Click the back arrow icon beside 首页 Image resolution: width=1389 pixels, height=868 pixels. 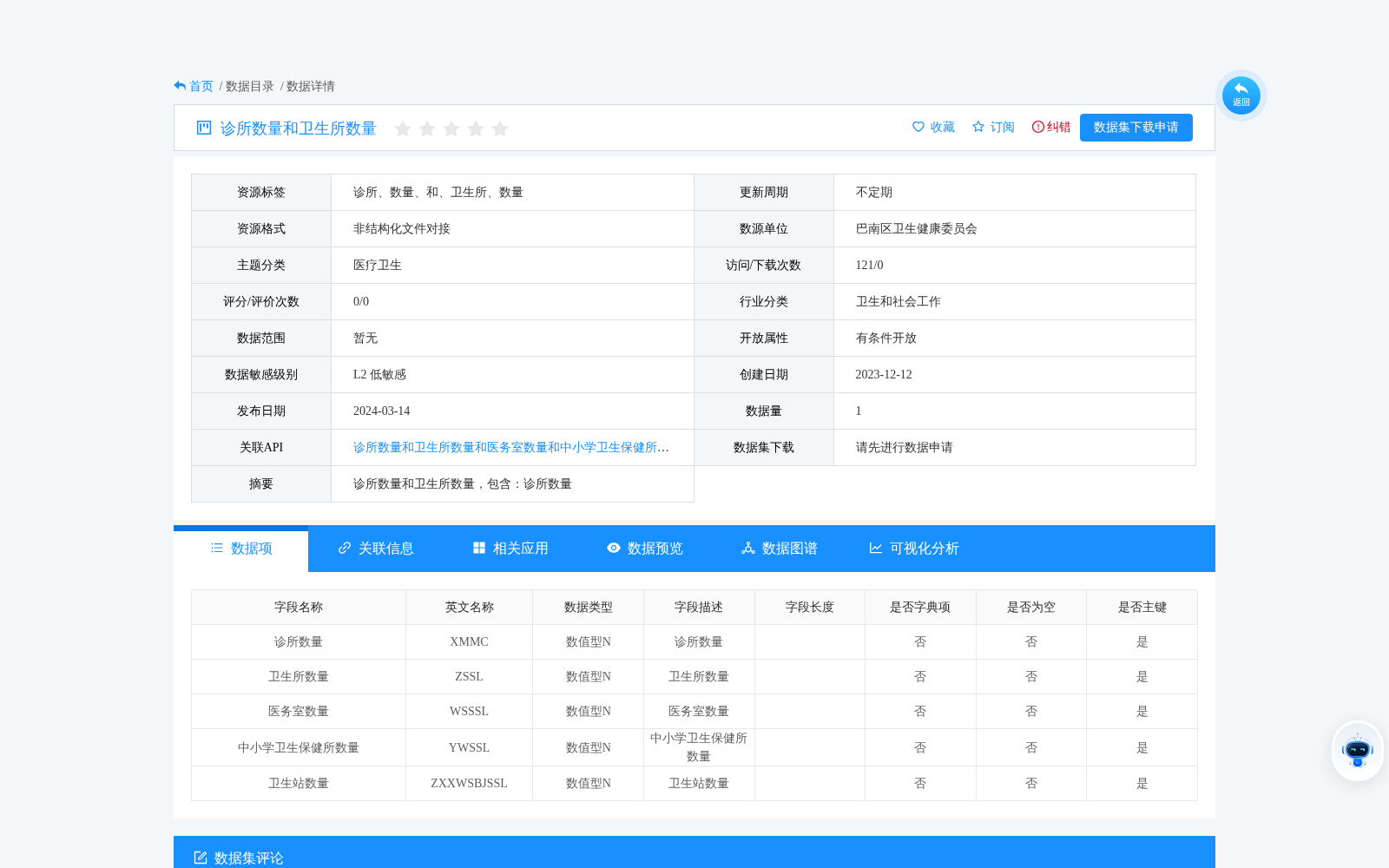tap(180, 86)
